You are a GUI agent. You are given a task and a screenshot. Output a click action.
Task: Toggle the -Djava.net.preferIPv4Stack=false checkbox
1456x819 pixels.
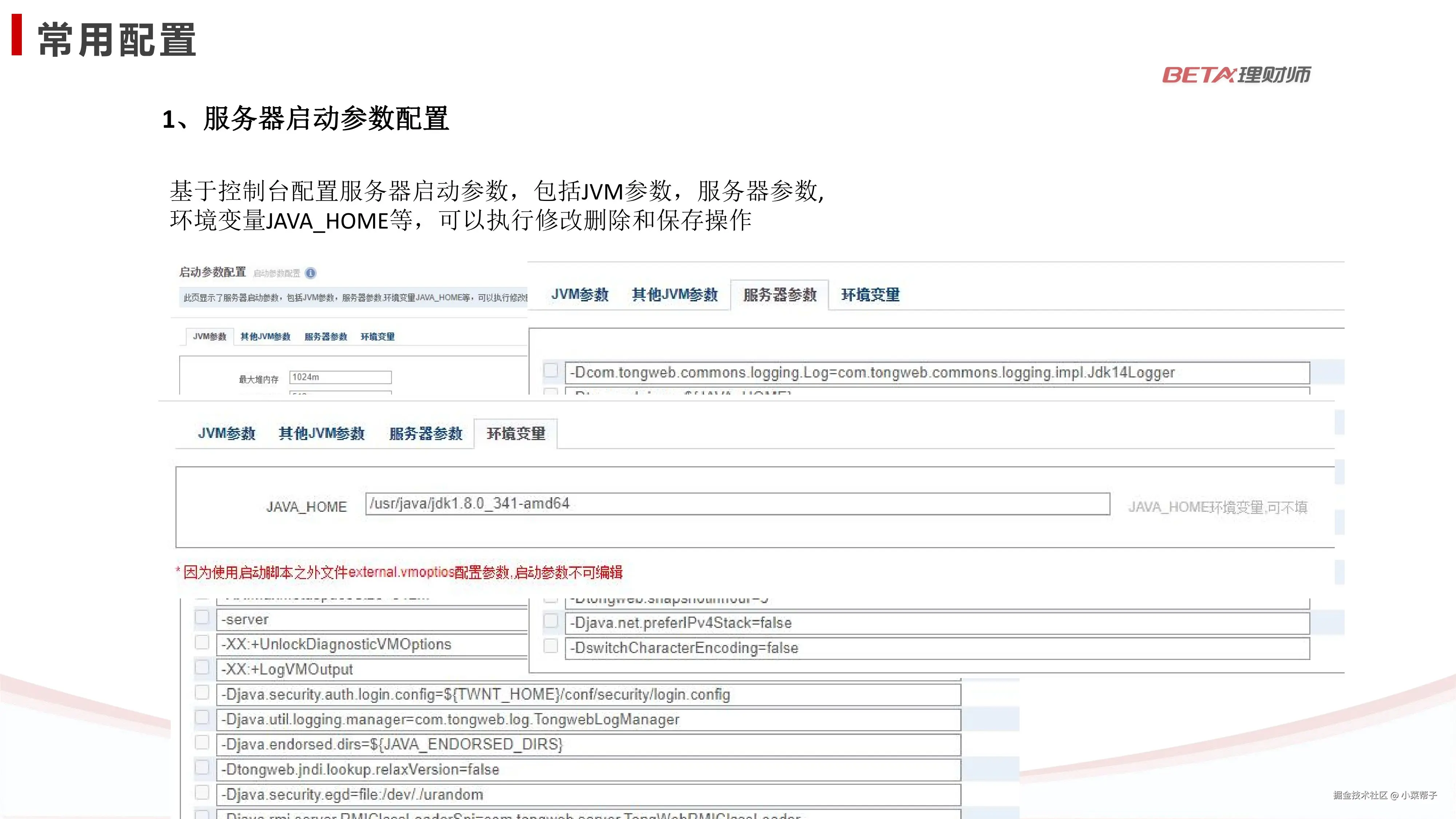(550, 621)
